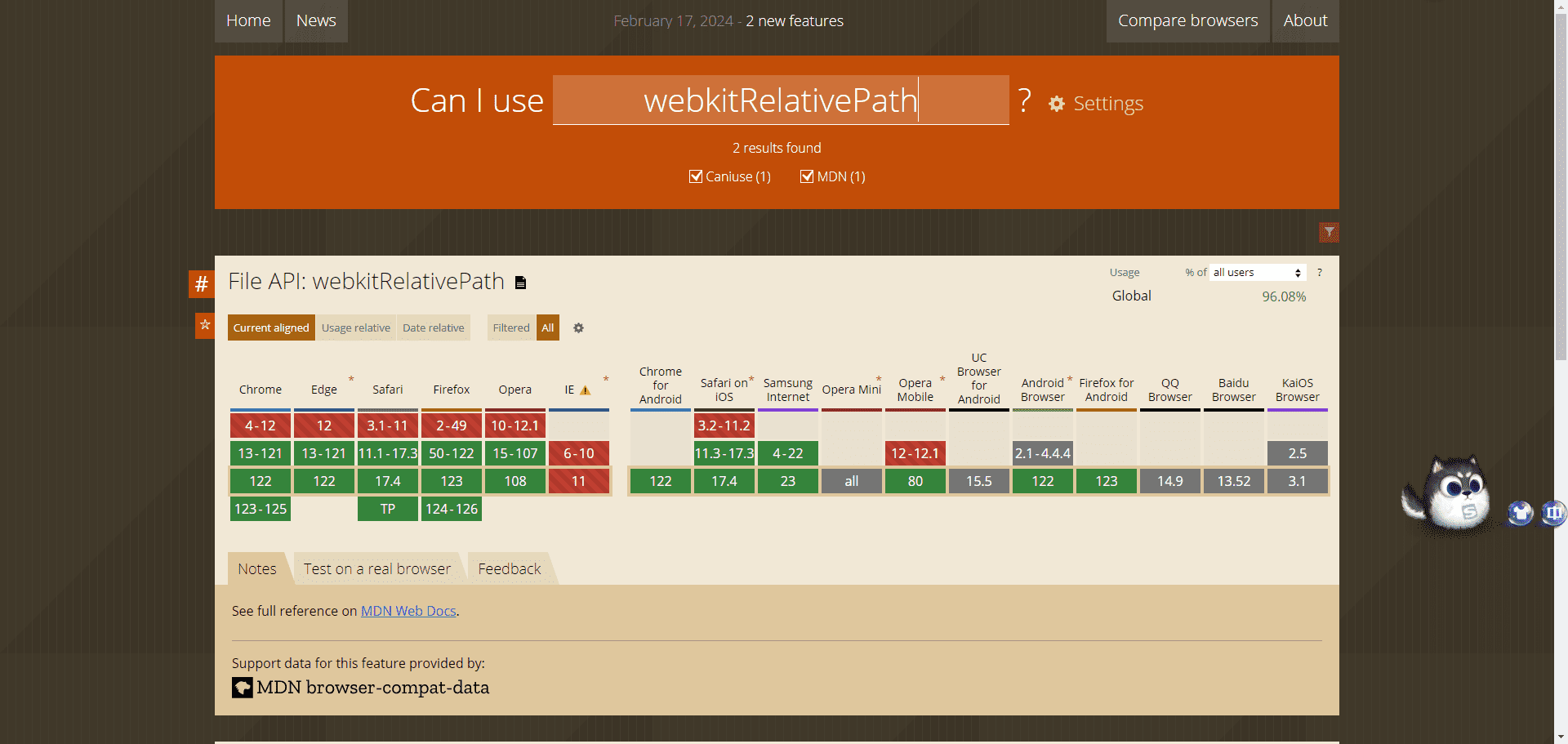Select the Notes tab
Viewport: 1568px width, 744px height.
pos(257,568)
